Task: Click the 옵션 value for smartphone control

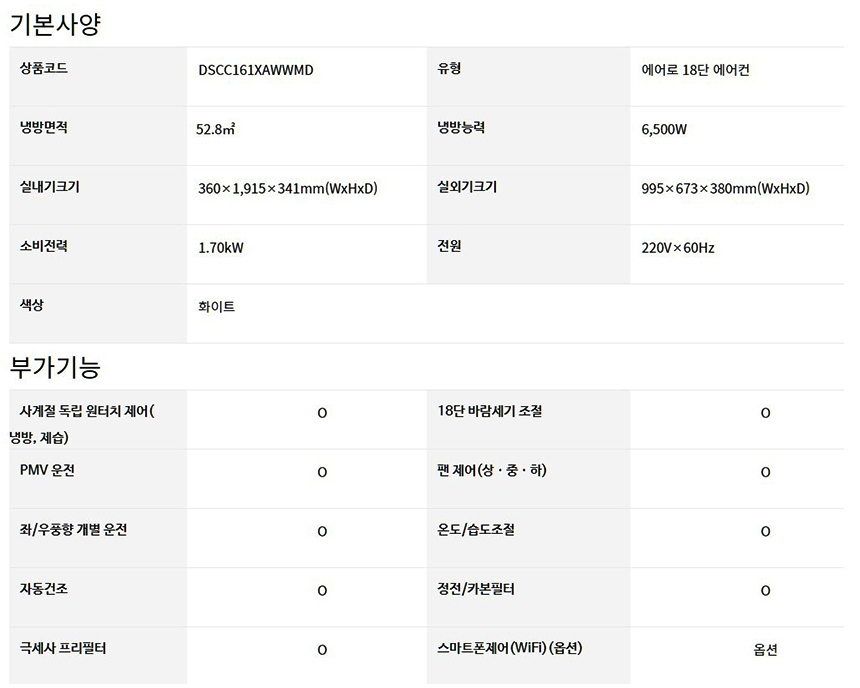Action: 765,650
